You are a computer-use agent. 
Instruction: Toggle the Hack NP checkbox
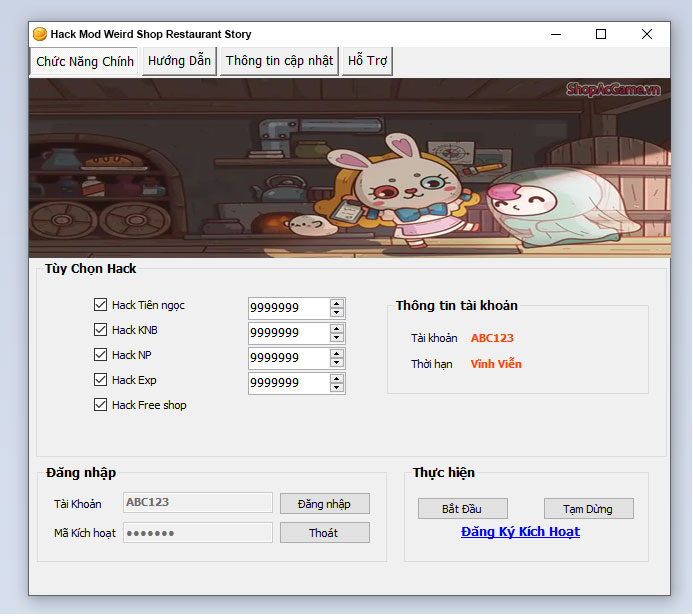[100, 355]
